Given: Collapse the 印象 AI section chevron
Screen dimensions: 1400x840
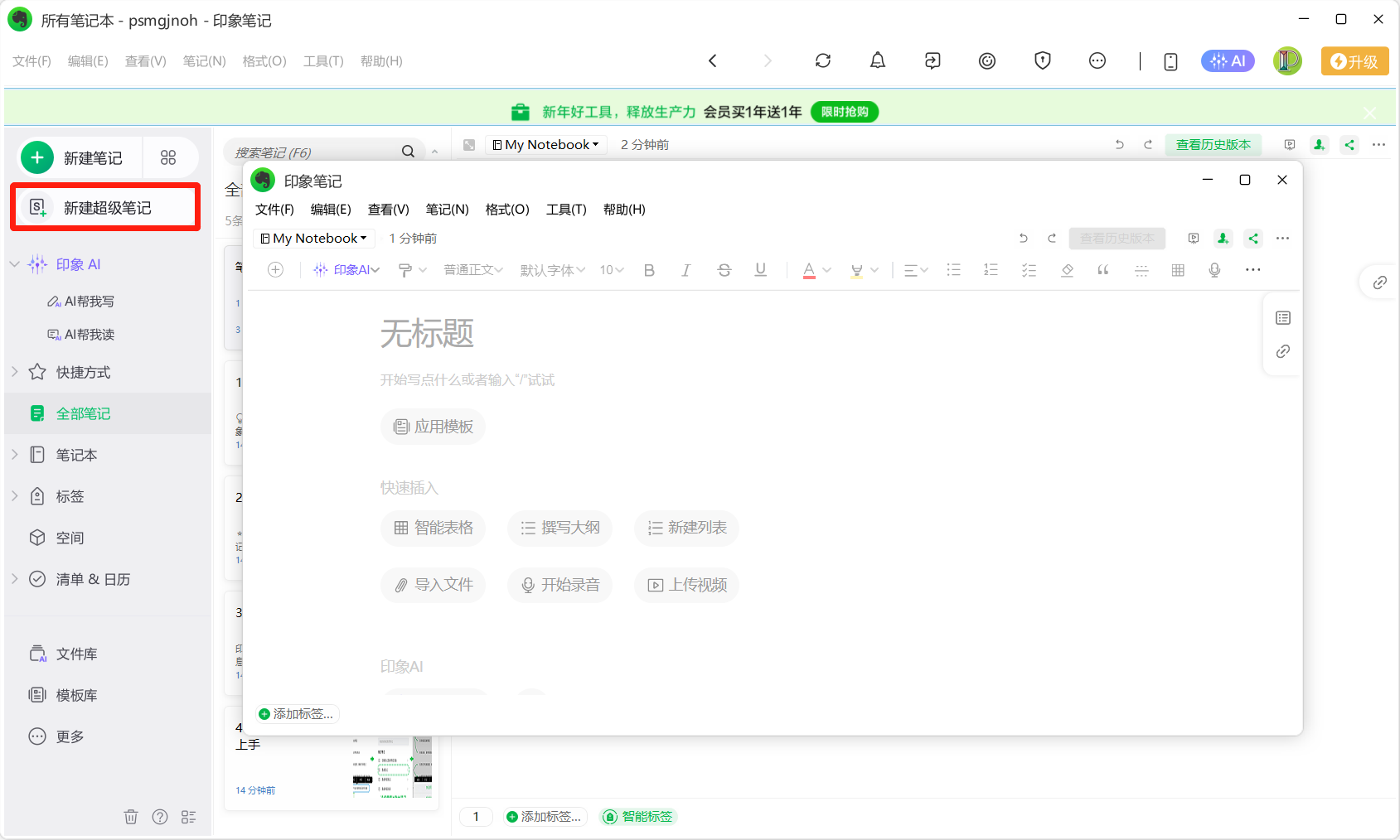Looking at the screenshot, I should 15,264.
